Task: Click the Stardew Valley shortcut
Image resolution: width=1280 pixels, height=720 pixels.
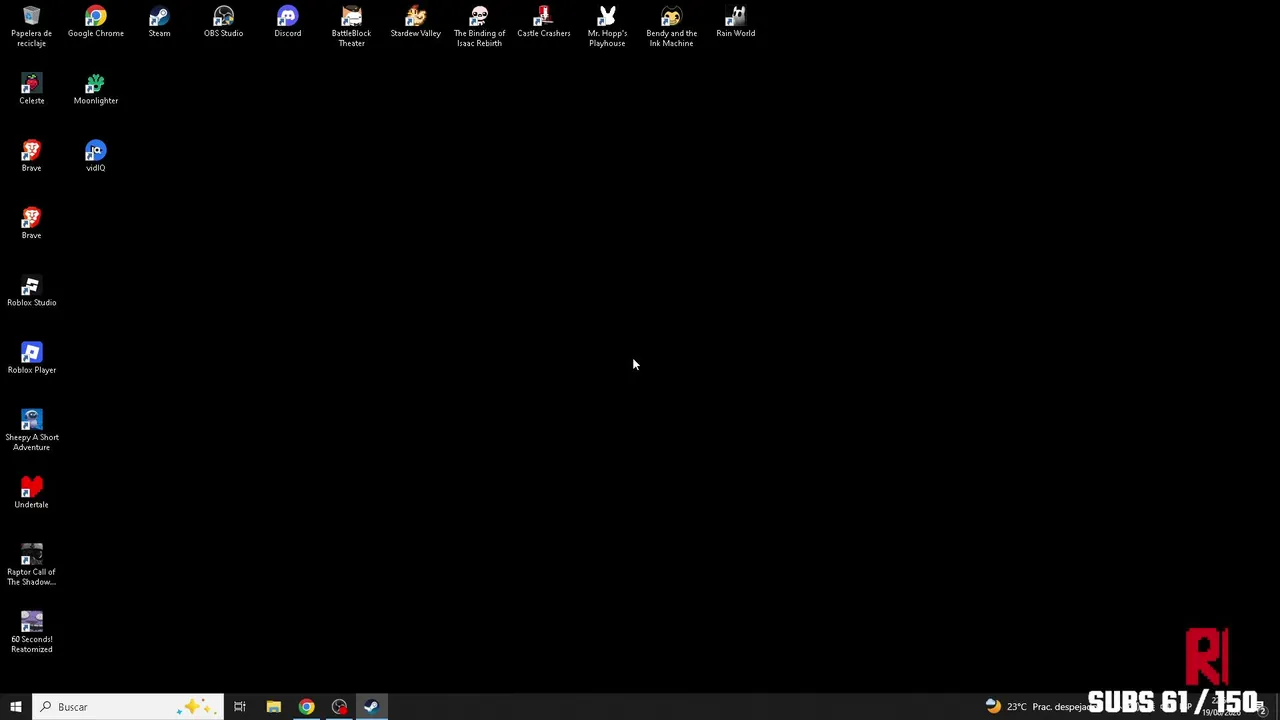Action: click(x=415, y=22)
